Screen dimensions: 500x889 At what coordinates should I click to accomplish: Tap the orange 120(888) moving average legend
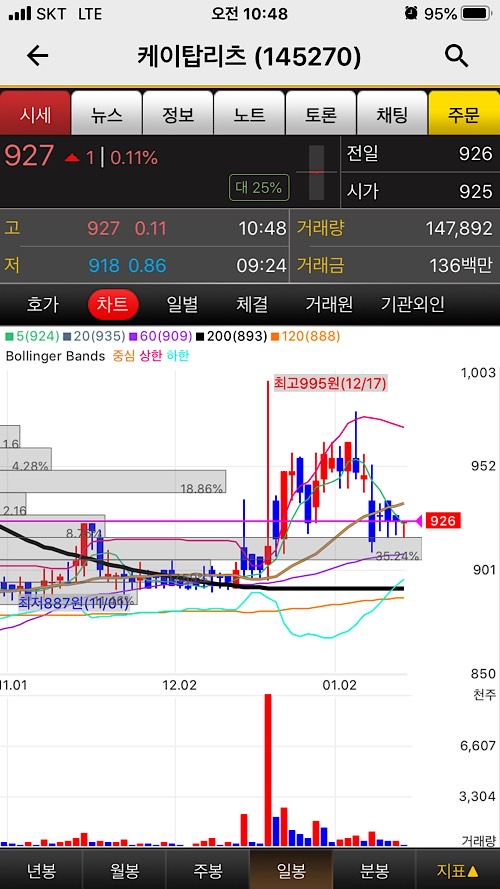(x=306, y=337)
